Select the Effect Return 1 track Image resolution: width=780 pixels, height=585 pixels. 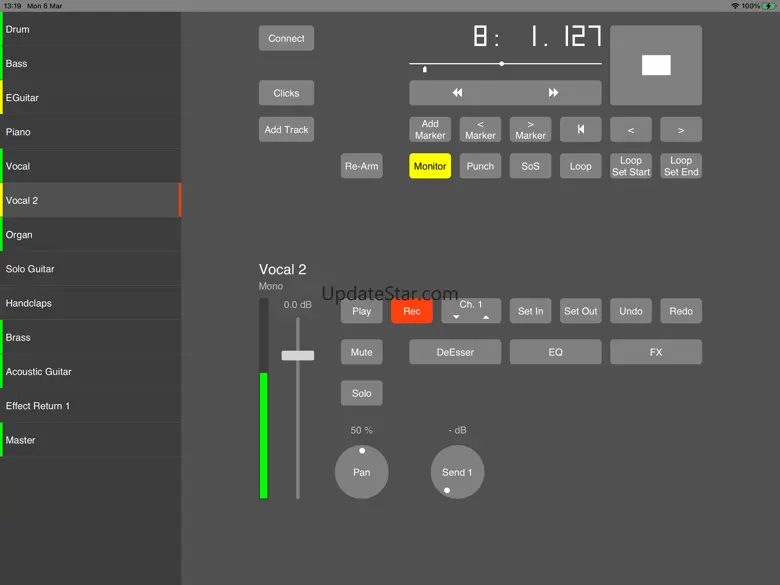tap(91, 406)
